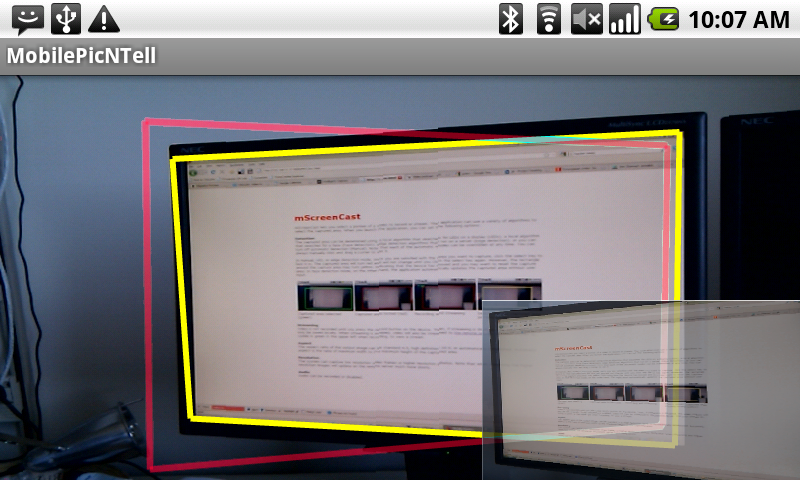Tap the MobilePicNTell title bar text

click(x=81, y=56)
